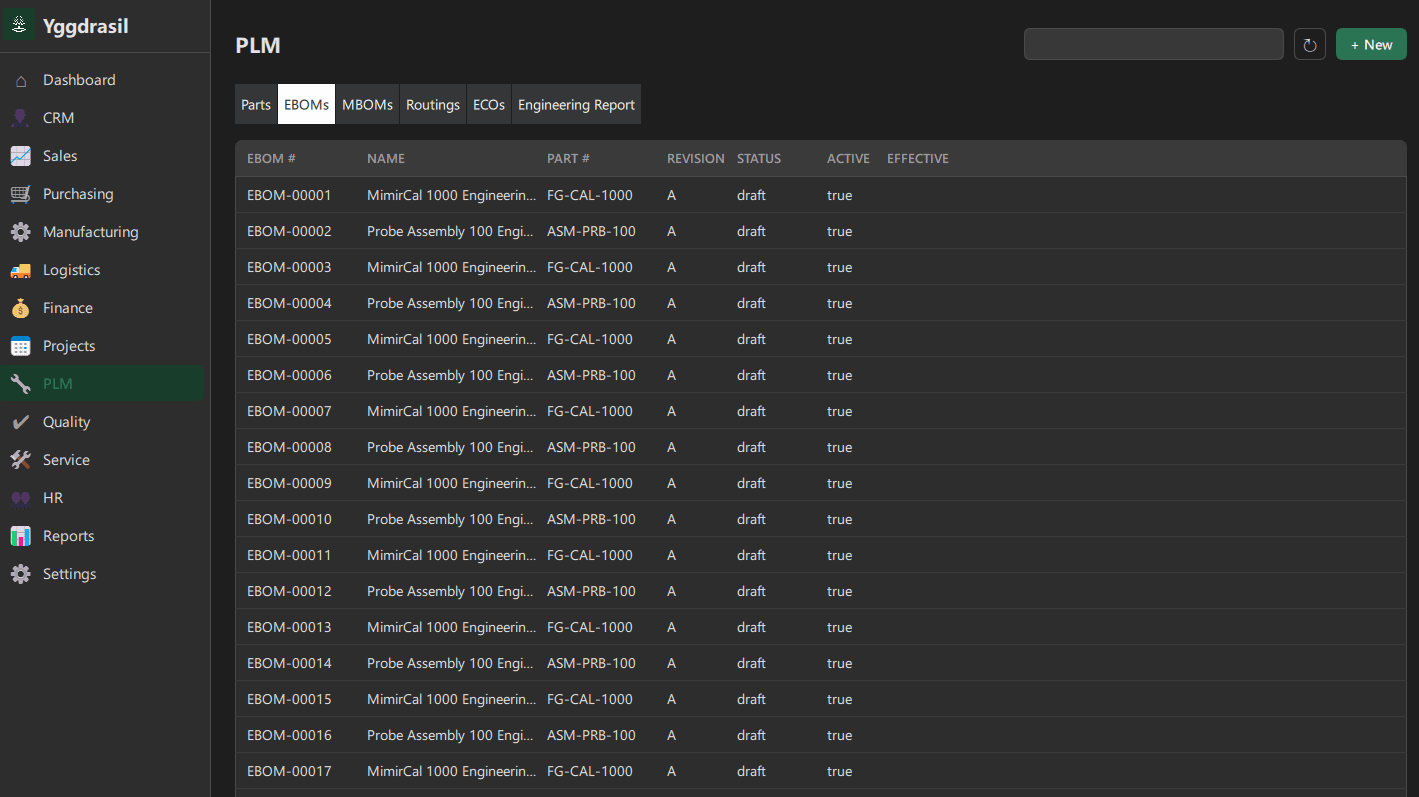Click the PLM wrench icon in sidebar
Image resolution: width=1419 pixels, height=797 pixels.
point(20,383)
